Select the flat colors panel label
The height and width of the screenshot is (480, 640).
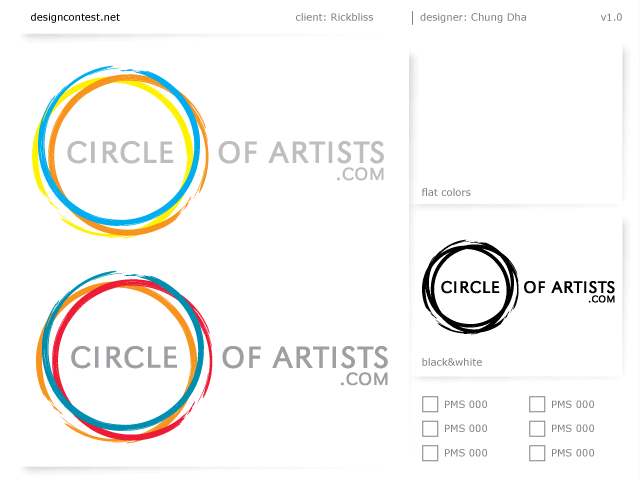click(x=446, y=192)
